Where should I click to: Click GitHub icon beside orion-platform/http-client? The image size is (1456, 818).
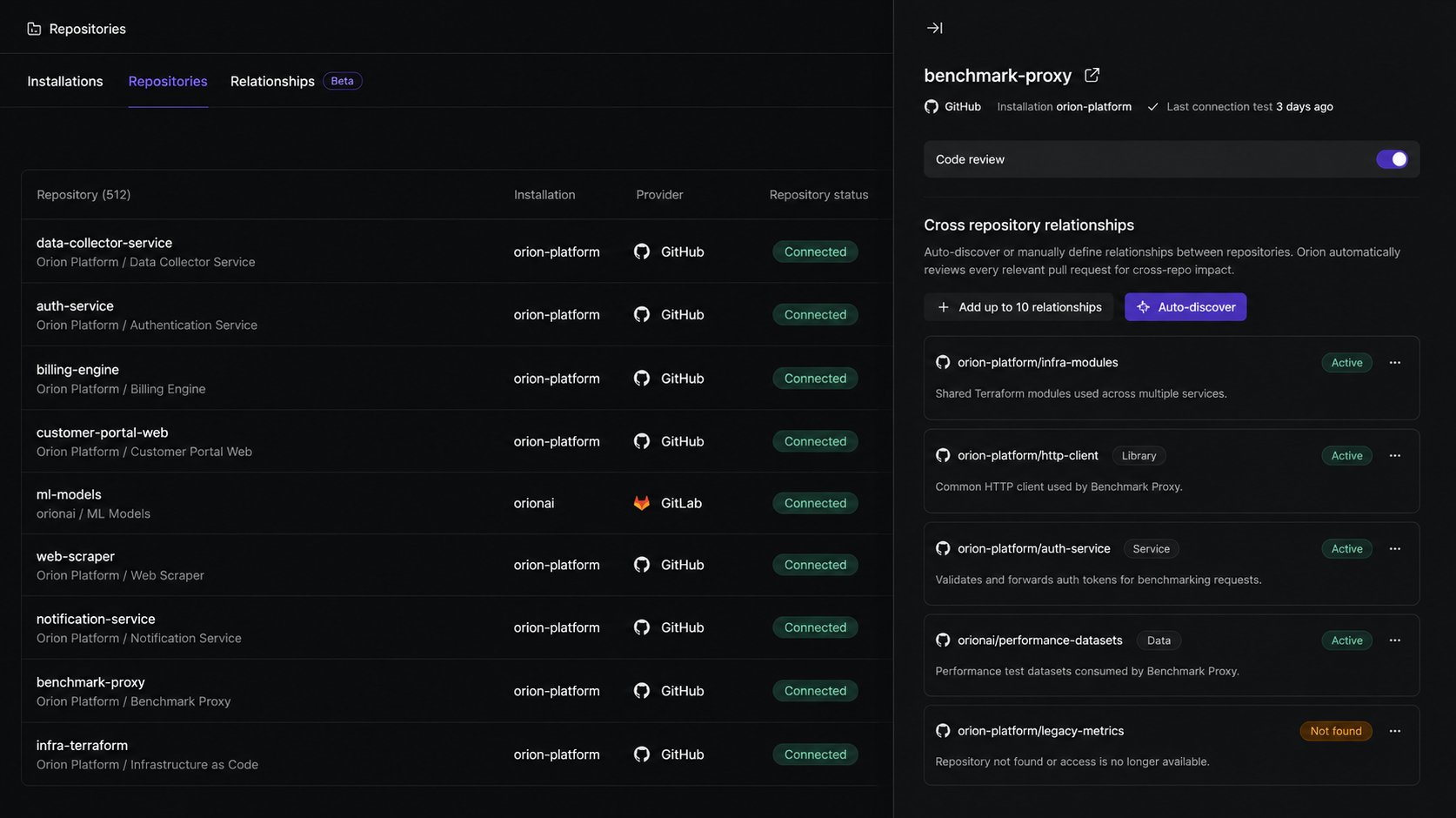click(943, 455)
